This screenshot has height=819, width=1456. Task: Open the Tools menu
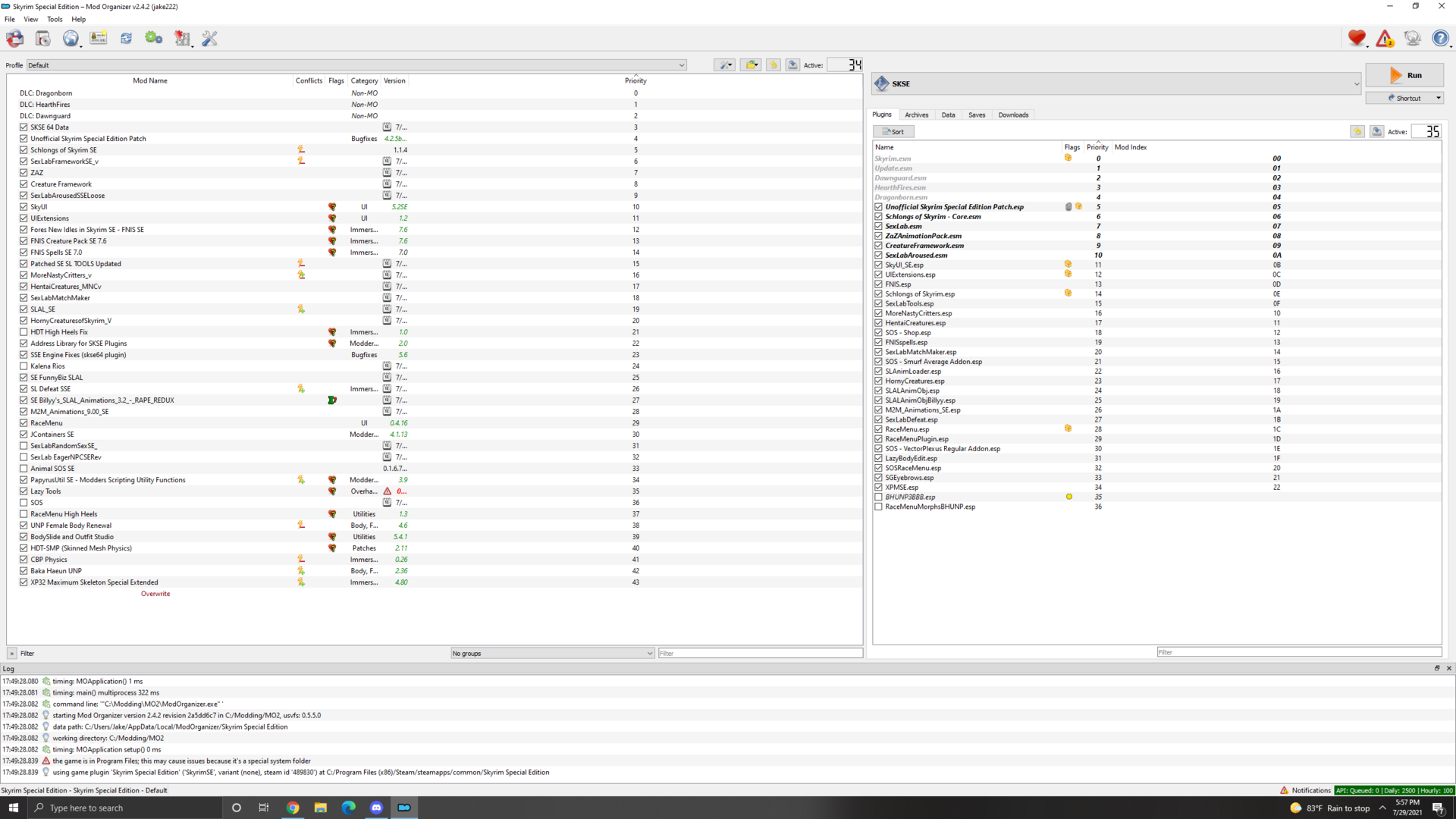tap(55, 19)
